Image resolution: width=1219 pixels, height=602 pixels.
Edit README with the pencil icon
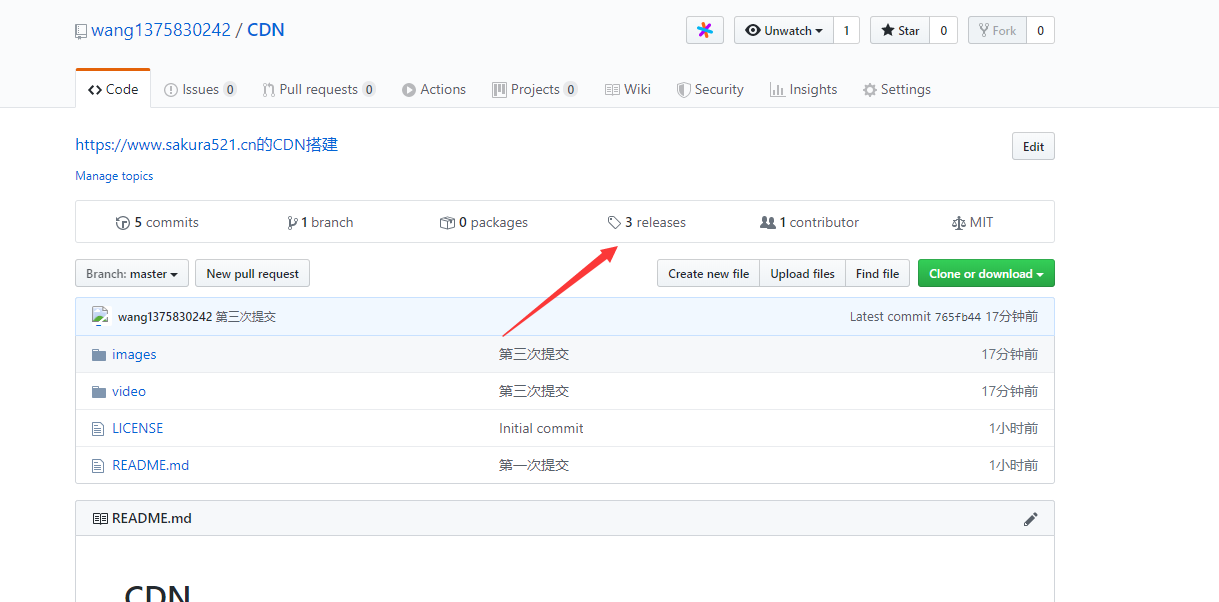point(1030,519)
